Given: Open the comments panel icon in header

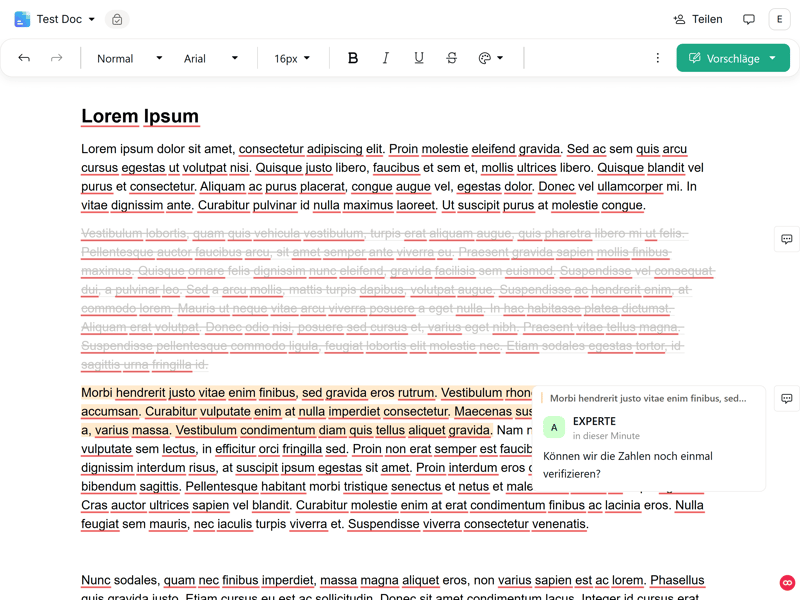Looking at the screenshot, I should pos(748,19).
